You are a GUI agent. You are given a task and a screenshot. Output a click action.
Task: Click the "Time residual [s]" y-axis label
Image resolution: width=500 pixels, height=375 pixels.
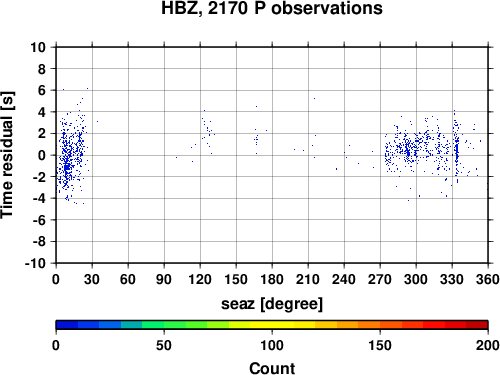click(x=7, y=155)
